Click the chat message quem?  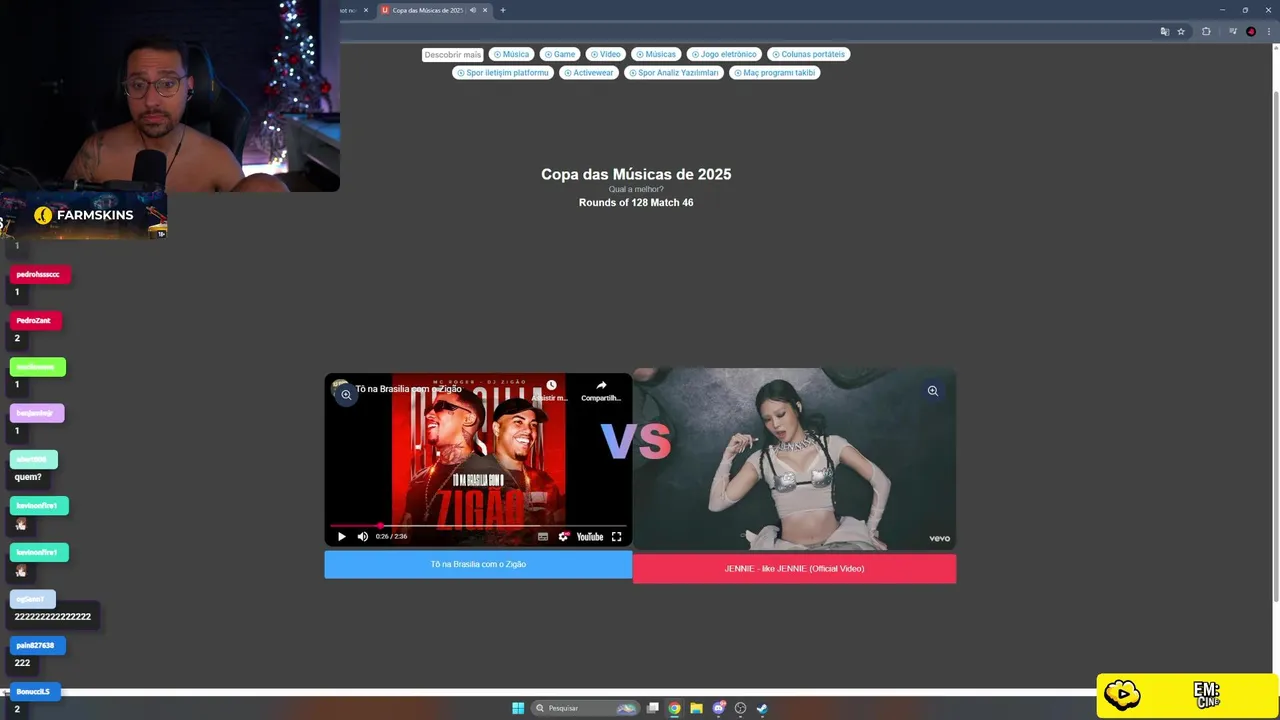click(x=28, y=477)
